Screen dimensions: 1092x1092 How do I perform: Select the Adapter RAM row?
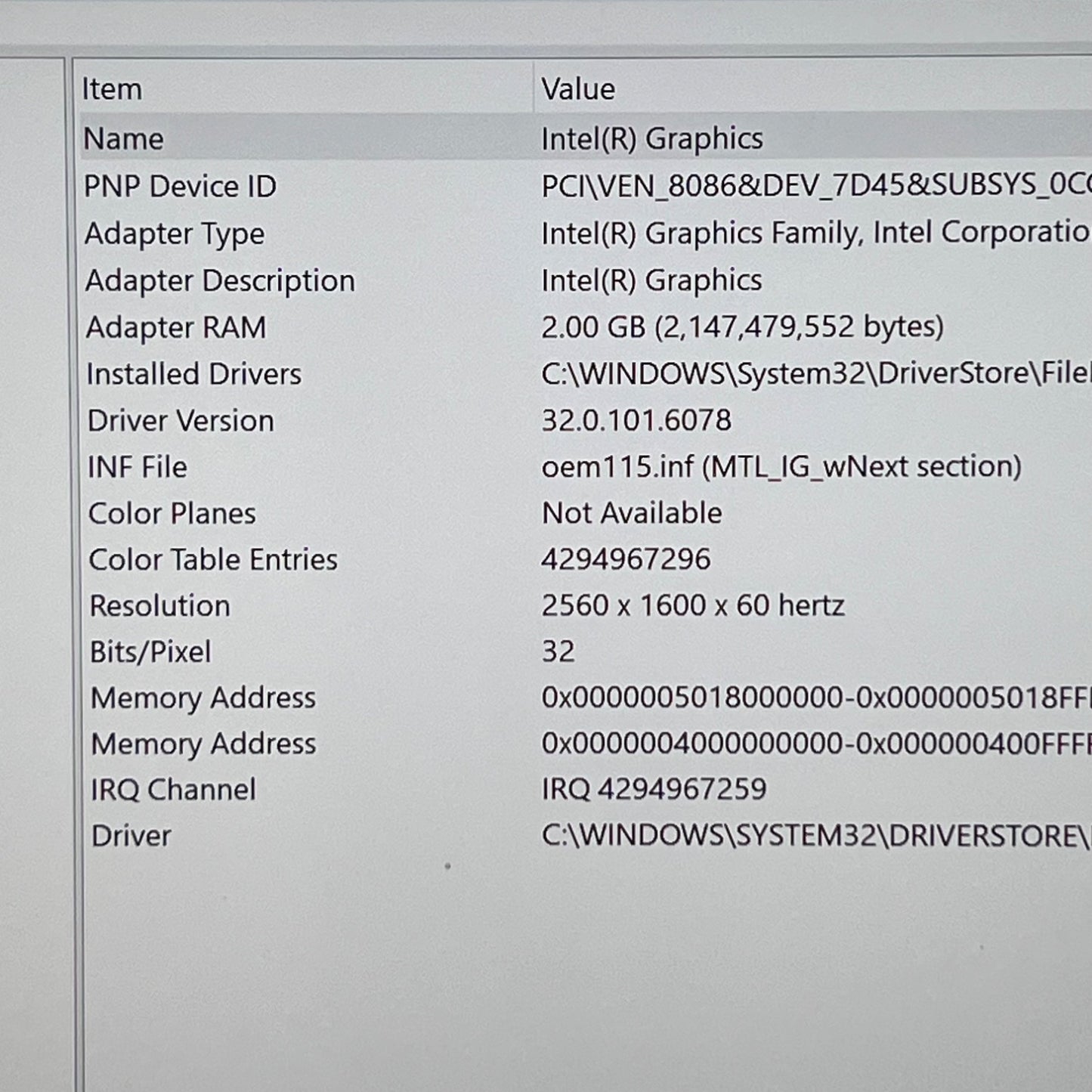[x=176, y=327]
